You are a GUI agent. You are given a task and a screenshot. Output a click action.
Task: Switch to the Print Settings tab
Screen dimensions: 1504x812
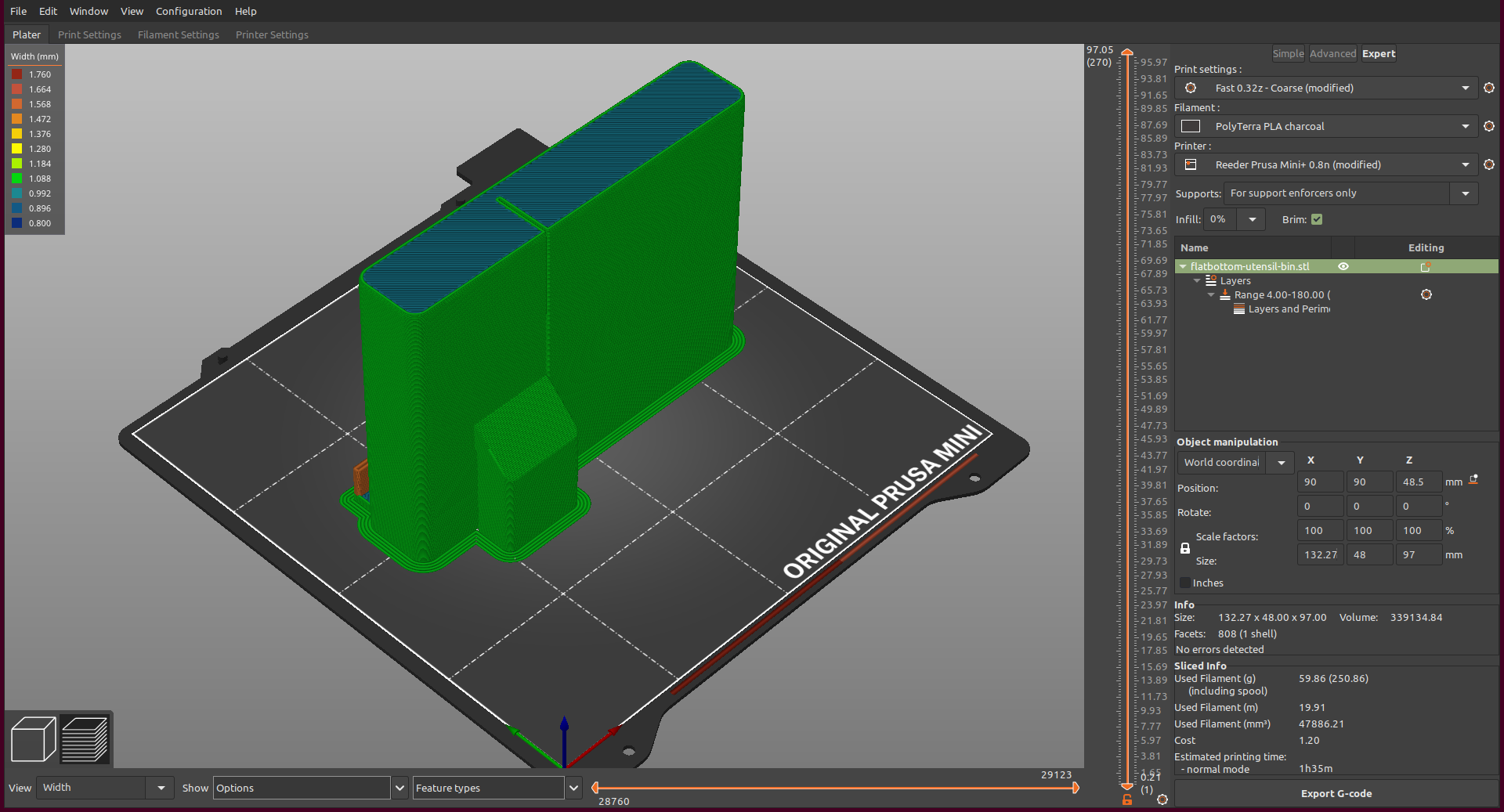(x=89, y=34)
